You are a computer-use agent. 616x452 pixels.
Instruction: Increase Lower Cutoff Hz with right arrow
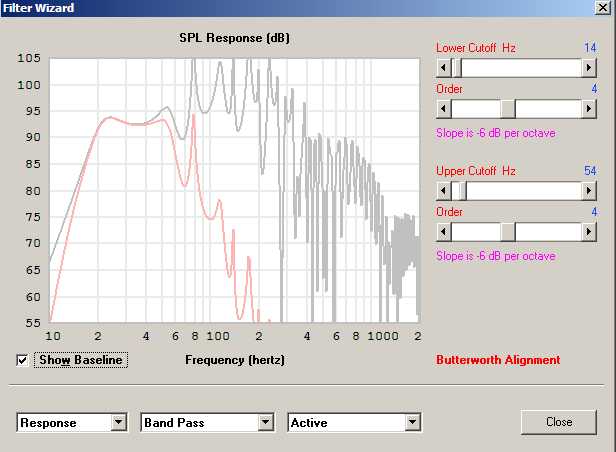tap(589, 68)
